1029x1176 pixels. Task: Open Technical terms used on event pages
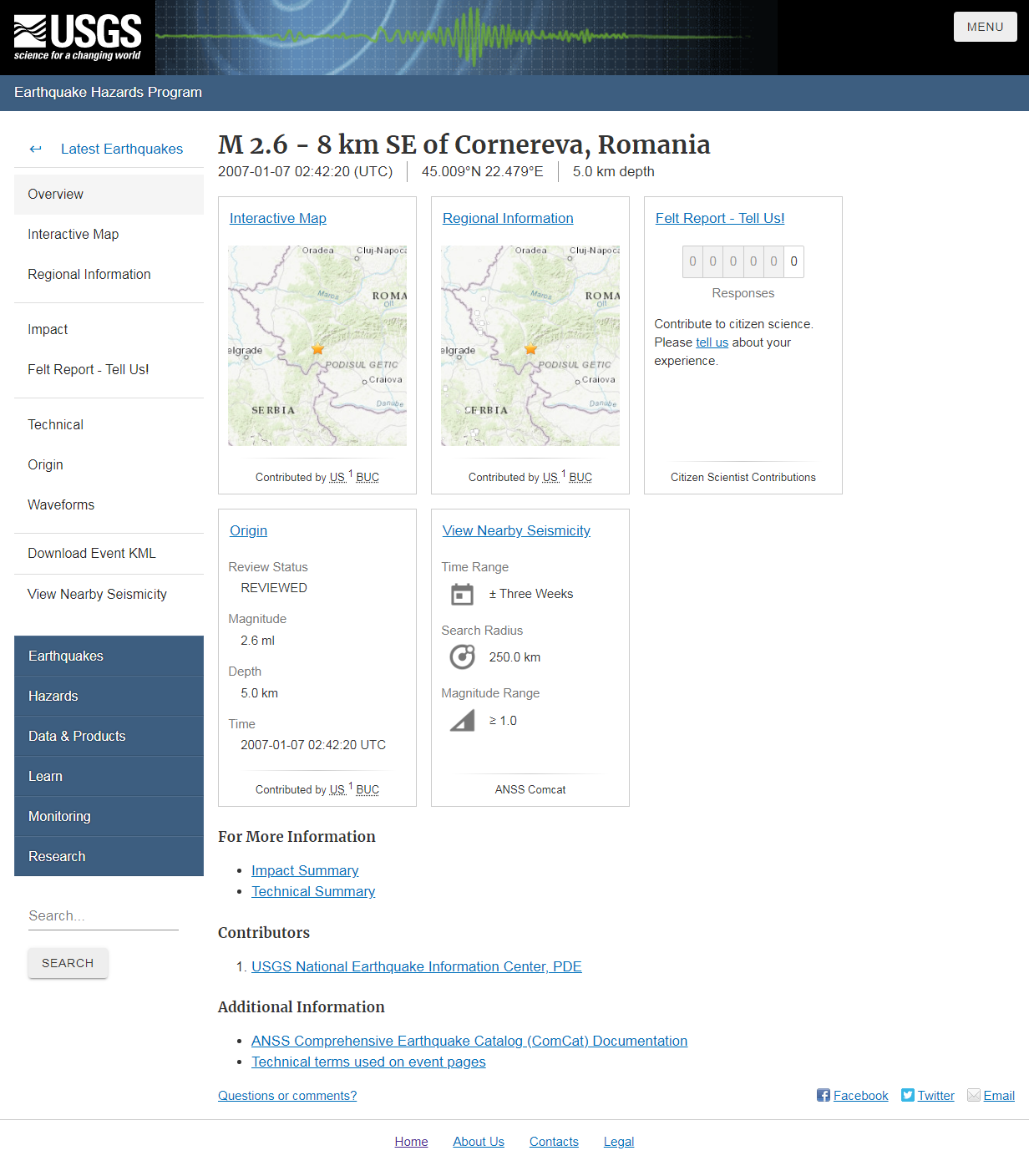click(x=368, y=1062)
